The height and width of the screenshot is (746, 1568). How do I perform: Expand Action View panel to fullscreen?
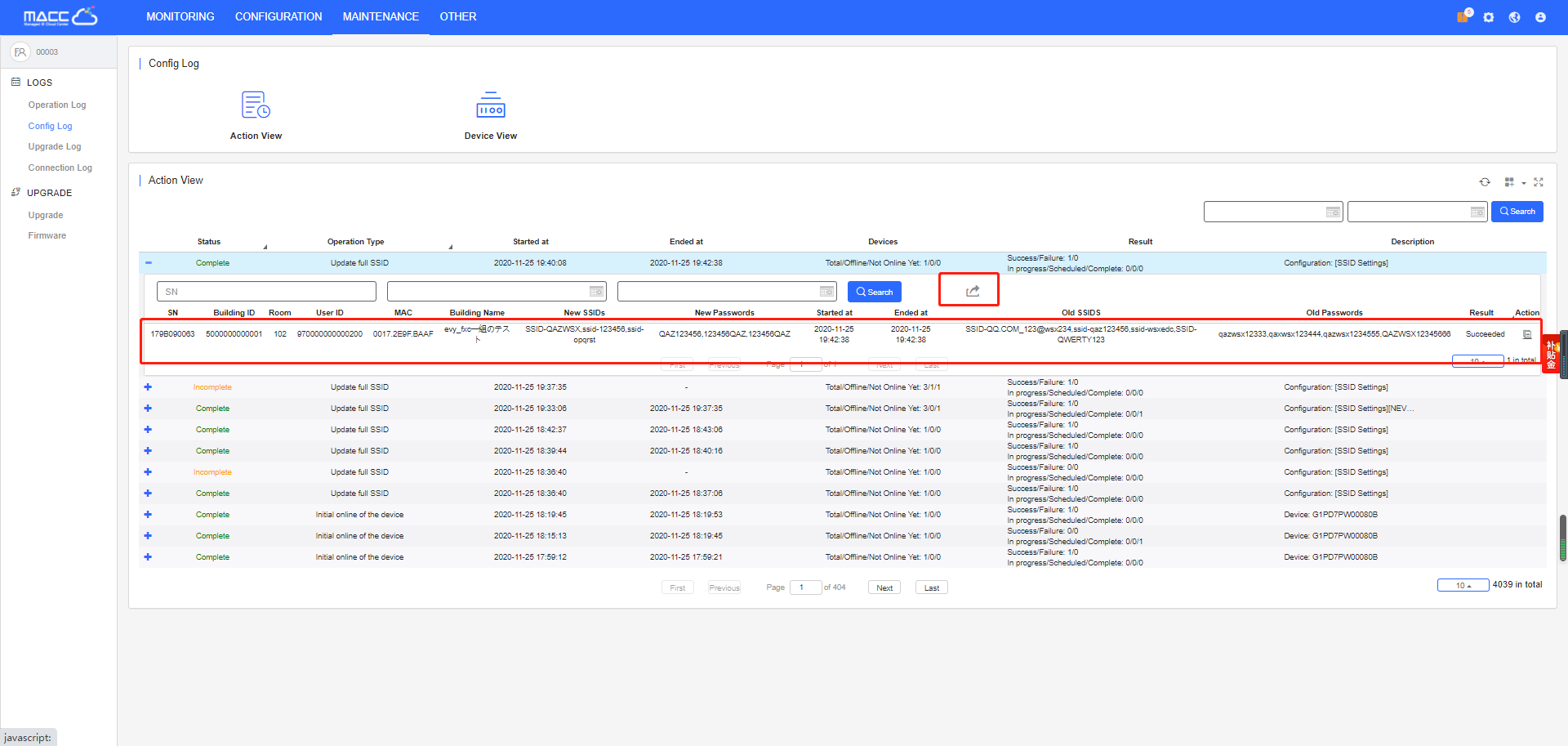[1539, 182]
